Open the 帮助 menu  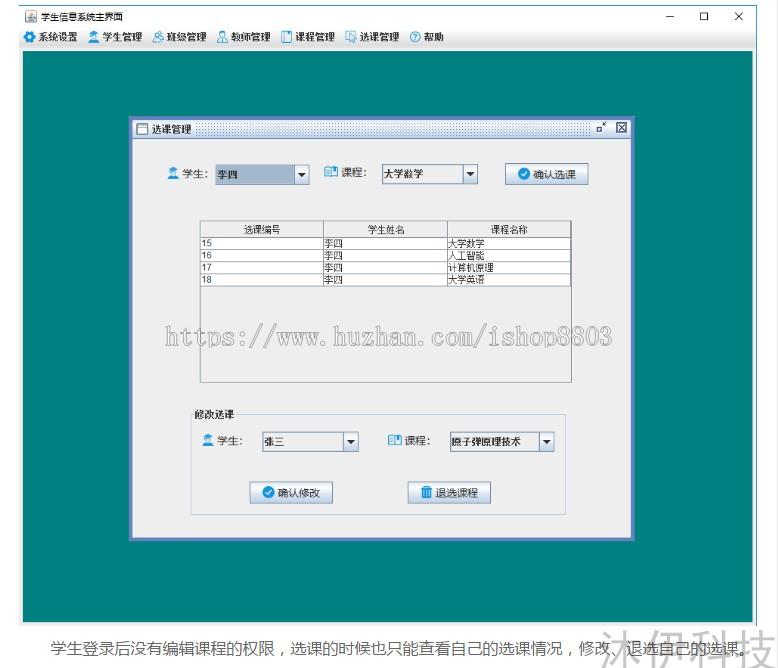click(427, 37)
